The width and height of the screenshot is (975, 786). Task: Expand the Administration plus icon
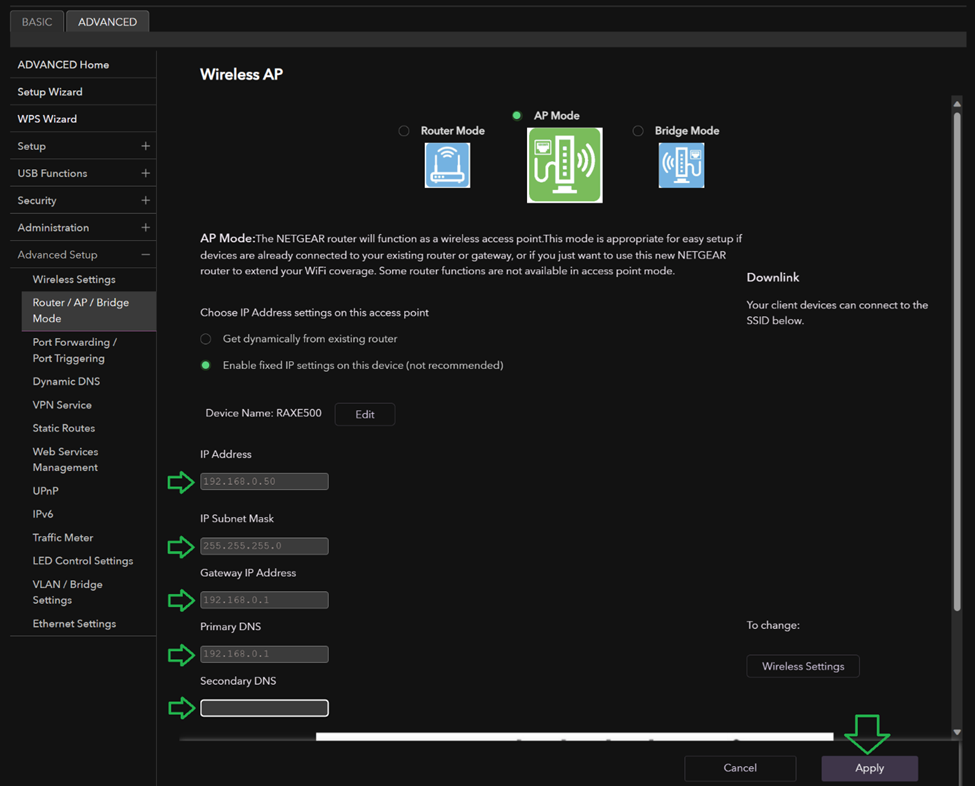[x=145, y=228]
